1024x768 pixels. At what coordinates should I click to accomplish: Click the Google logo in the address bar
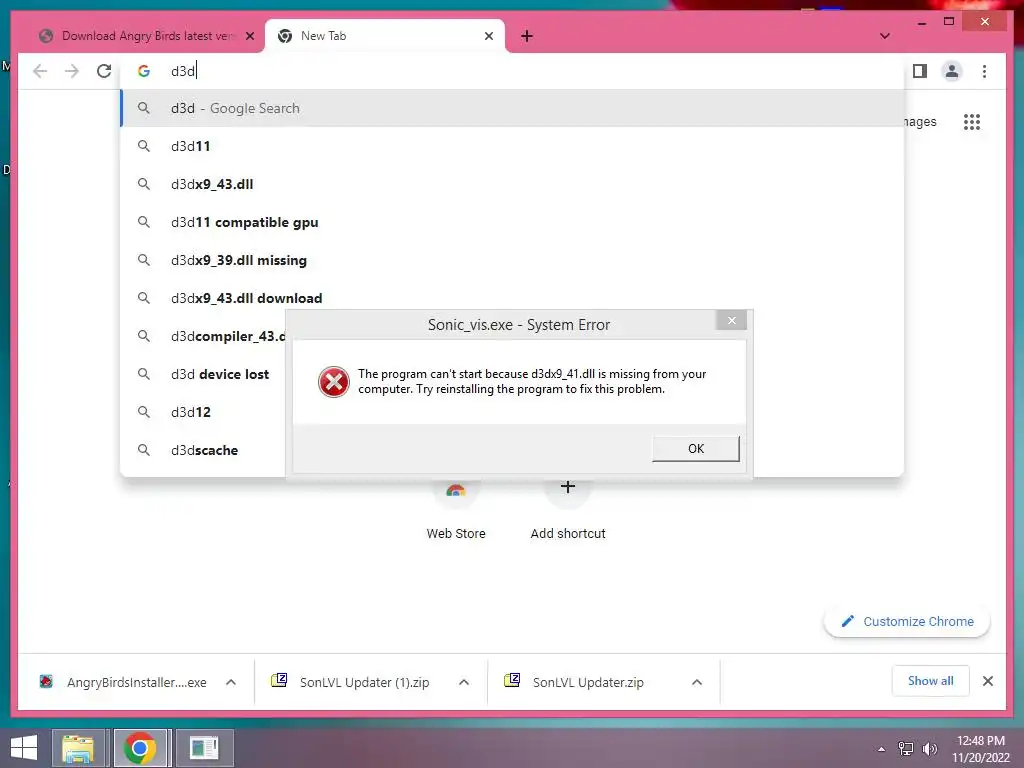[144, 71]
